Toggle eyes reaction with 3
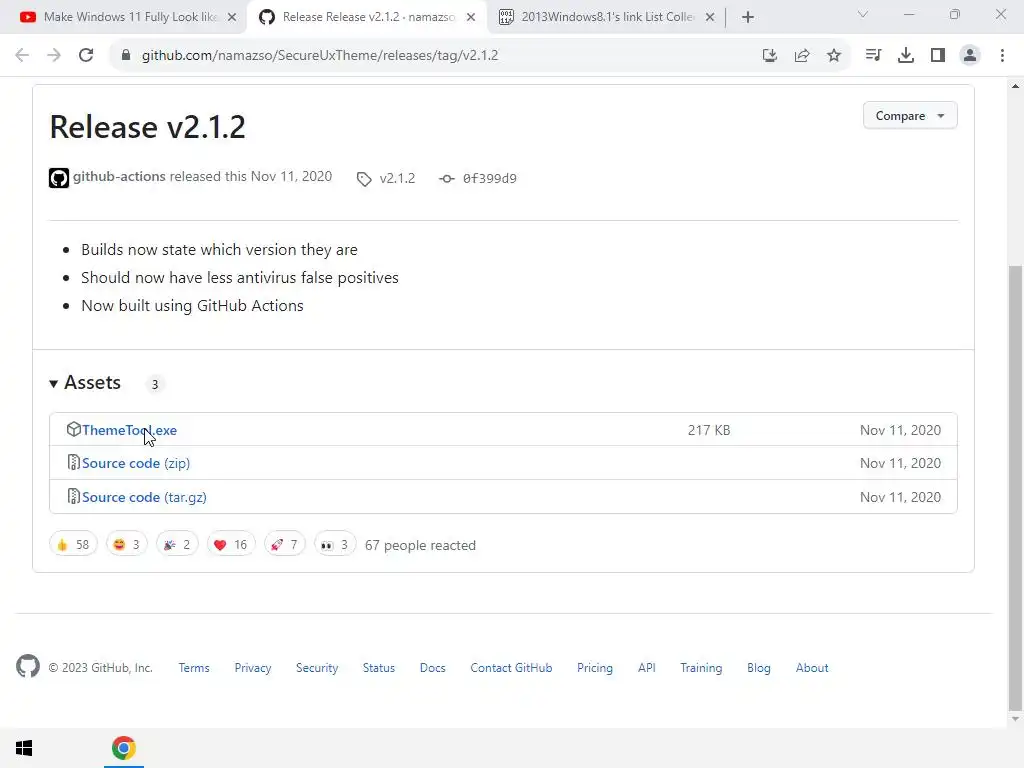1024x768 pixels. pos(335,545)
